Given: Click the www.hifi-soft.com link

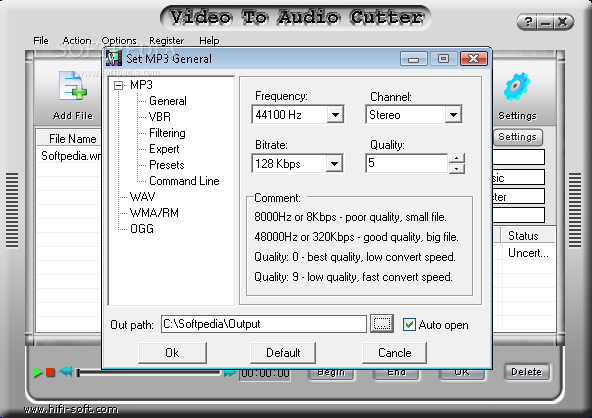Looking at the screenshot, I should pyautogui.click(x=71, y=409).
